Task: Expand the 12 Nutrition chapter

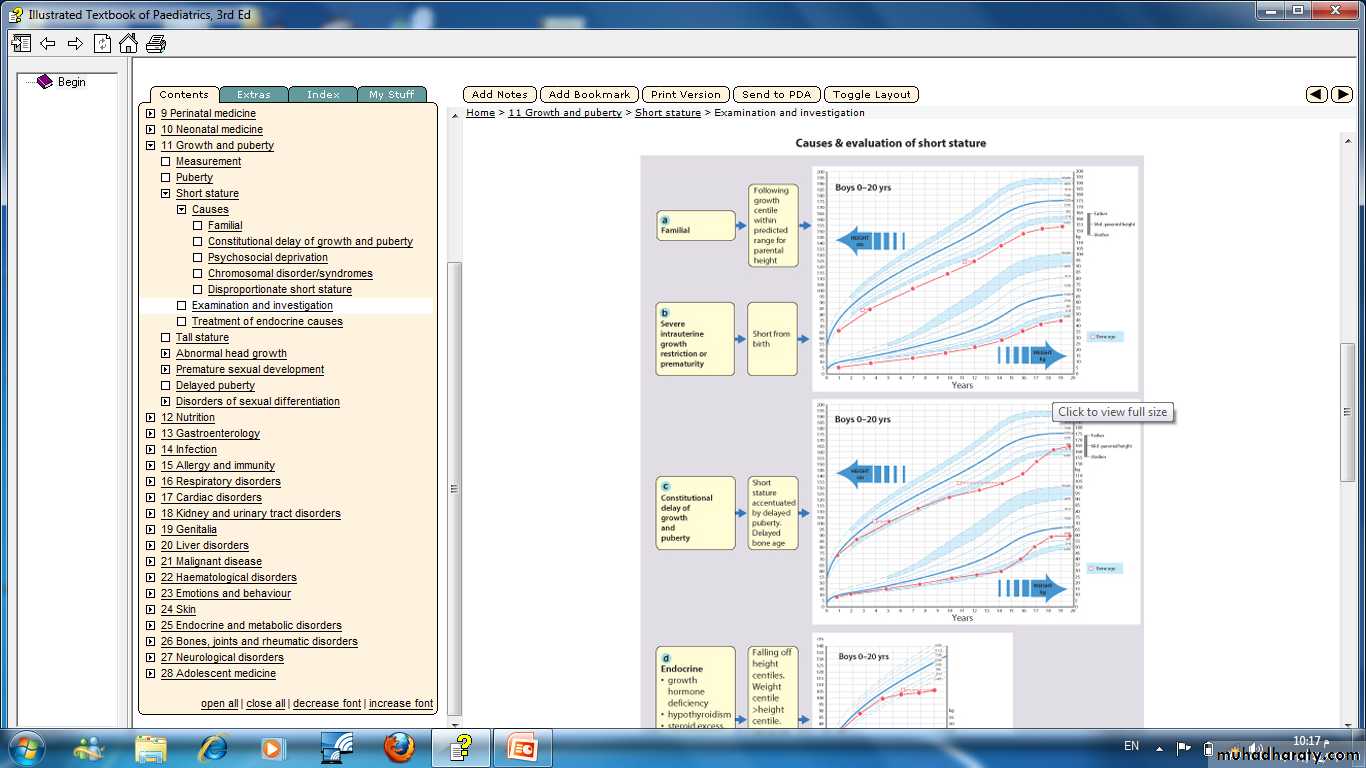Action: pyautogui.click(x=150, y=418)
